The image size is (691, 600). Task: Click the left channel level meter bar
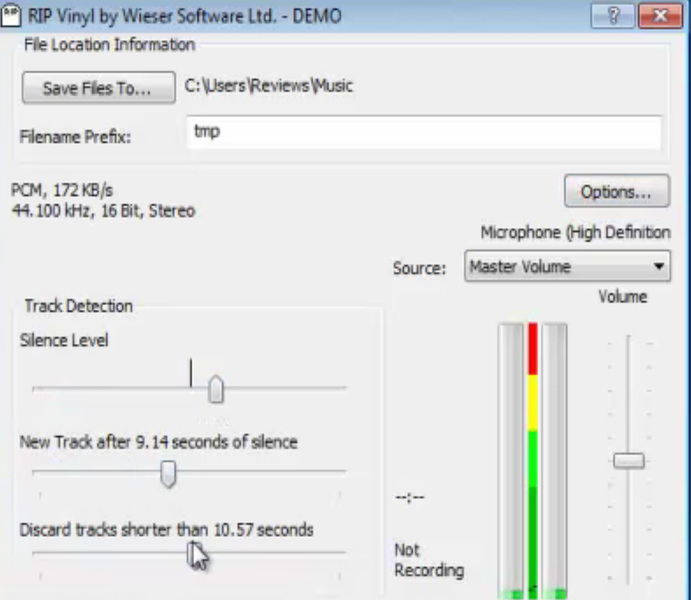tap(511, 460)
